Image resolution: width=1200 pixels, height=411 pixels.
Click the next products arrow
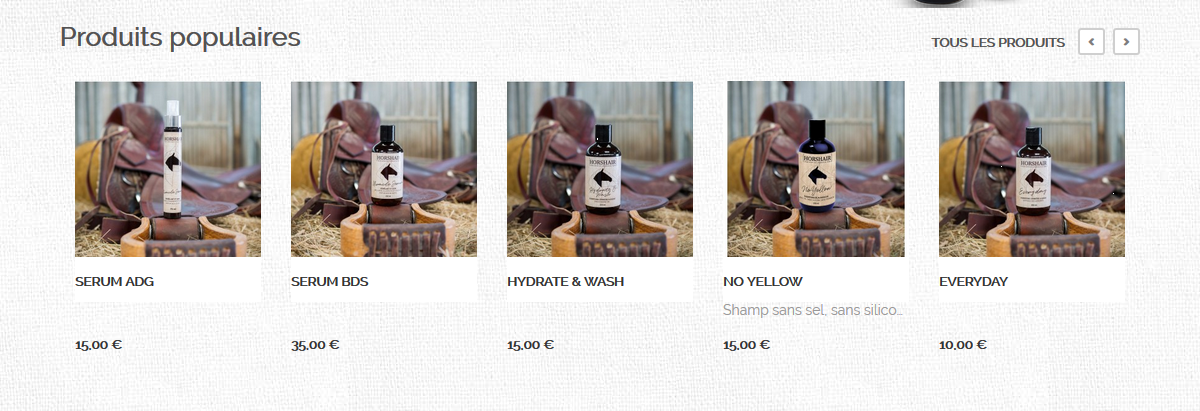point(1127,42)
